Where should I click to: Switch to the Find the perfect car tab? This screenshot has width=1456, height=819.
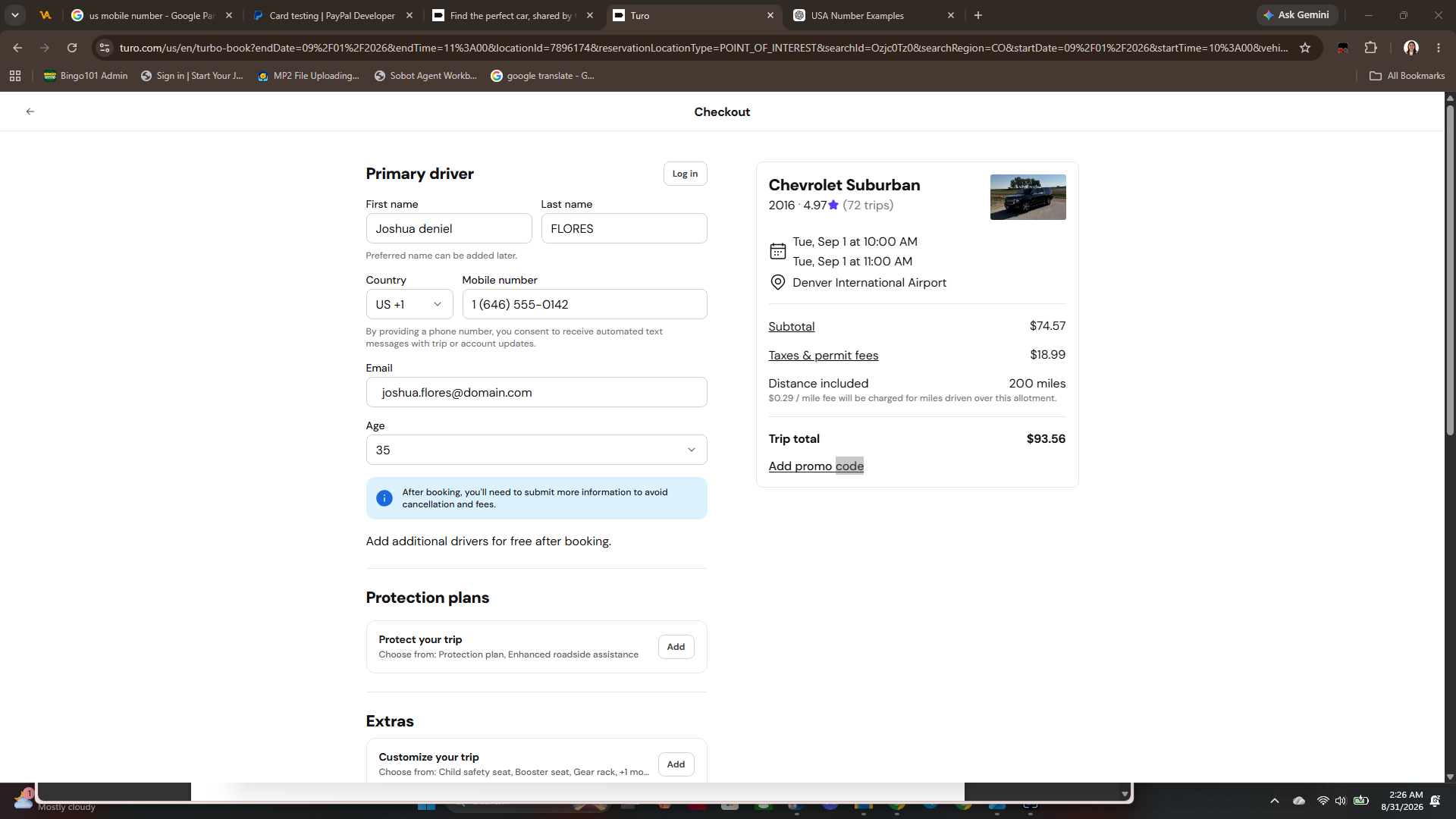pos(513,15)
